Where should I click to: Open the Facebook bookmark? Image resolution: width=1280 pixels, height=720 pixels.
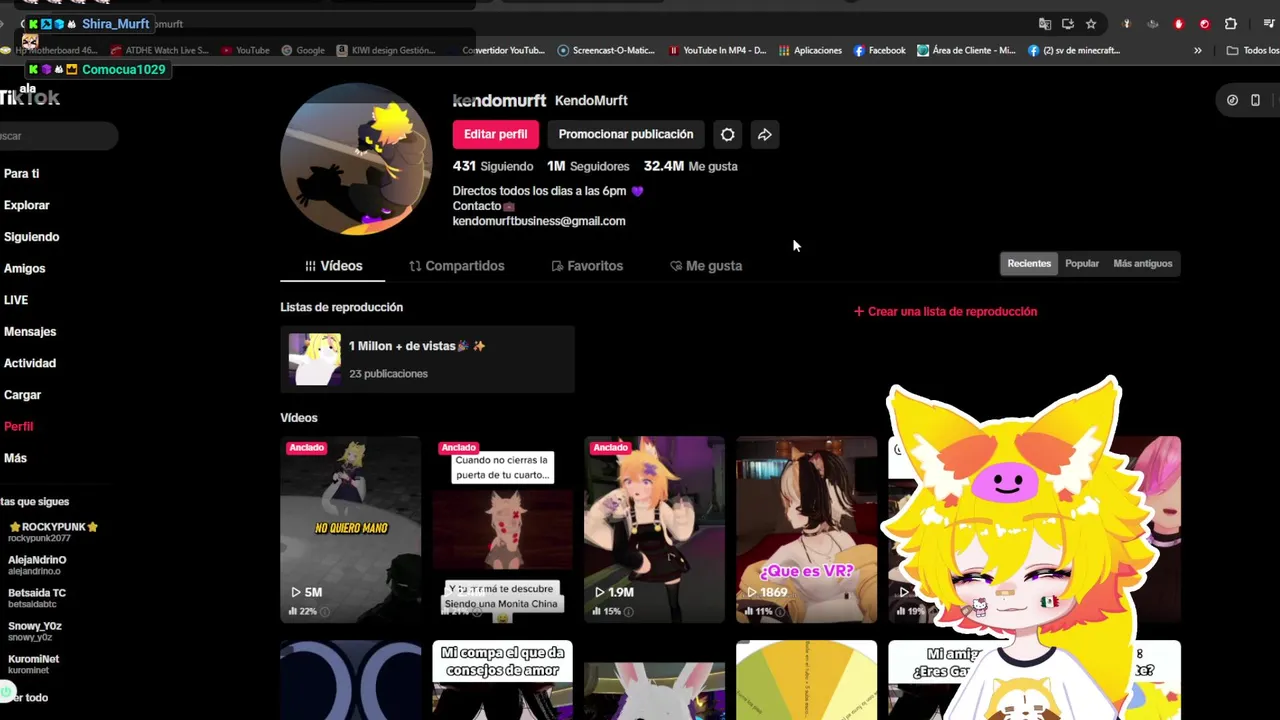point(880,50)
